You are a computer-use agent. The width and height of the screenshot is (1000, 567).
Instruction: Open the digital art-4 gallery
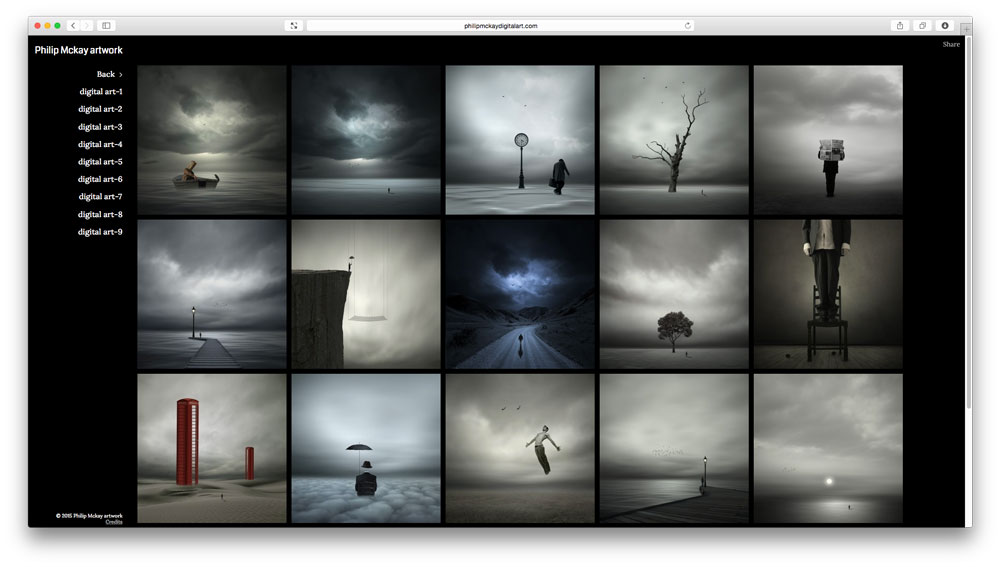(100, 144)
